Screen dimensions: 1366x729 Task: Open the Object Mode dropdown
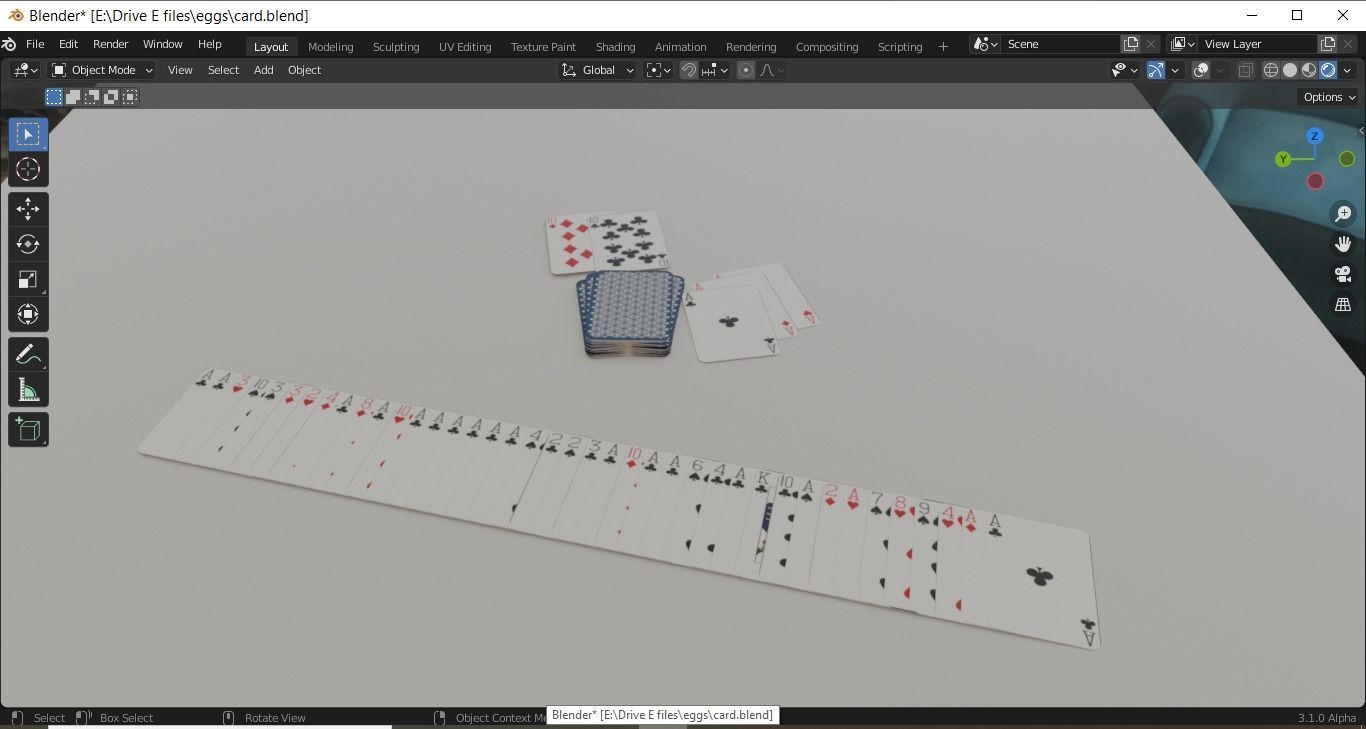point(102,70)
